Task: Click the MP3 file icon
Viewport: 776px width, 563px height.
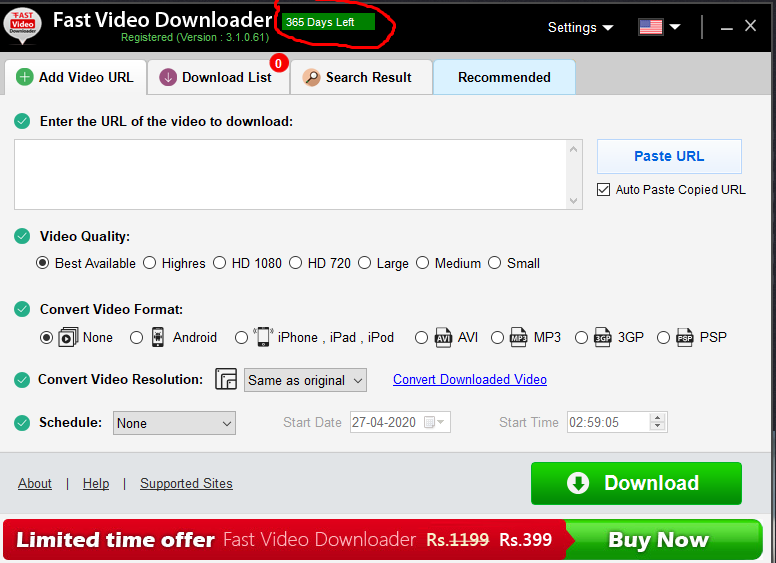Action: 518,337
